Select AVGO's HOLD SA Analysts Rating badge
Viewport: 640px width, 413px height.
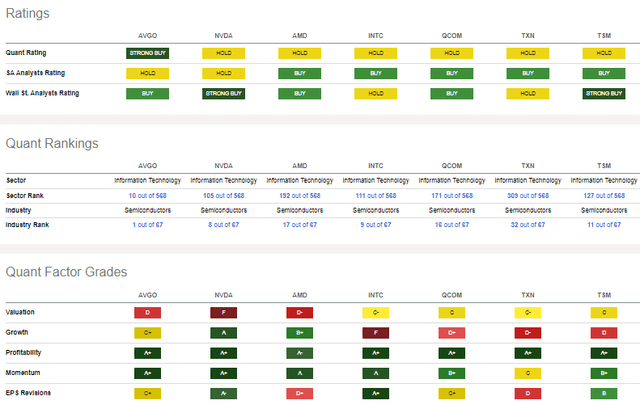[x=147, y=73]
